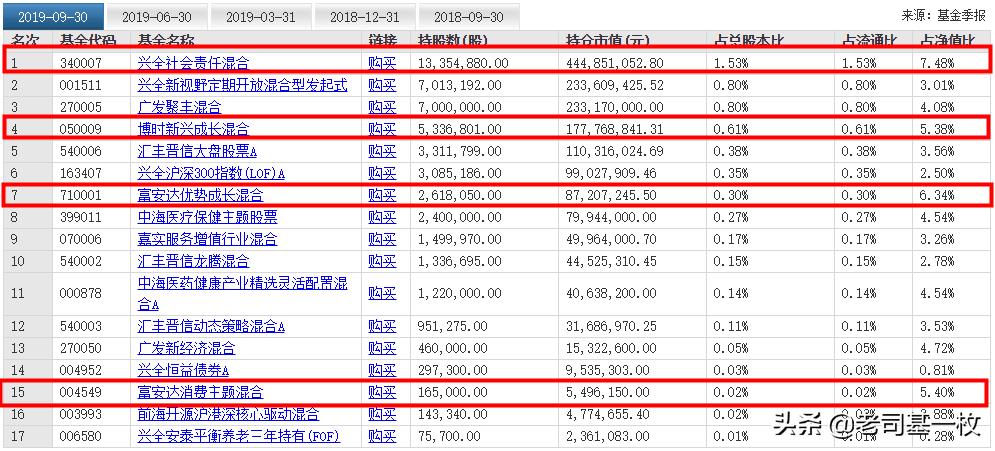Click shares value 951,275.00

click(452, 327)
